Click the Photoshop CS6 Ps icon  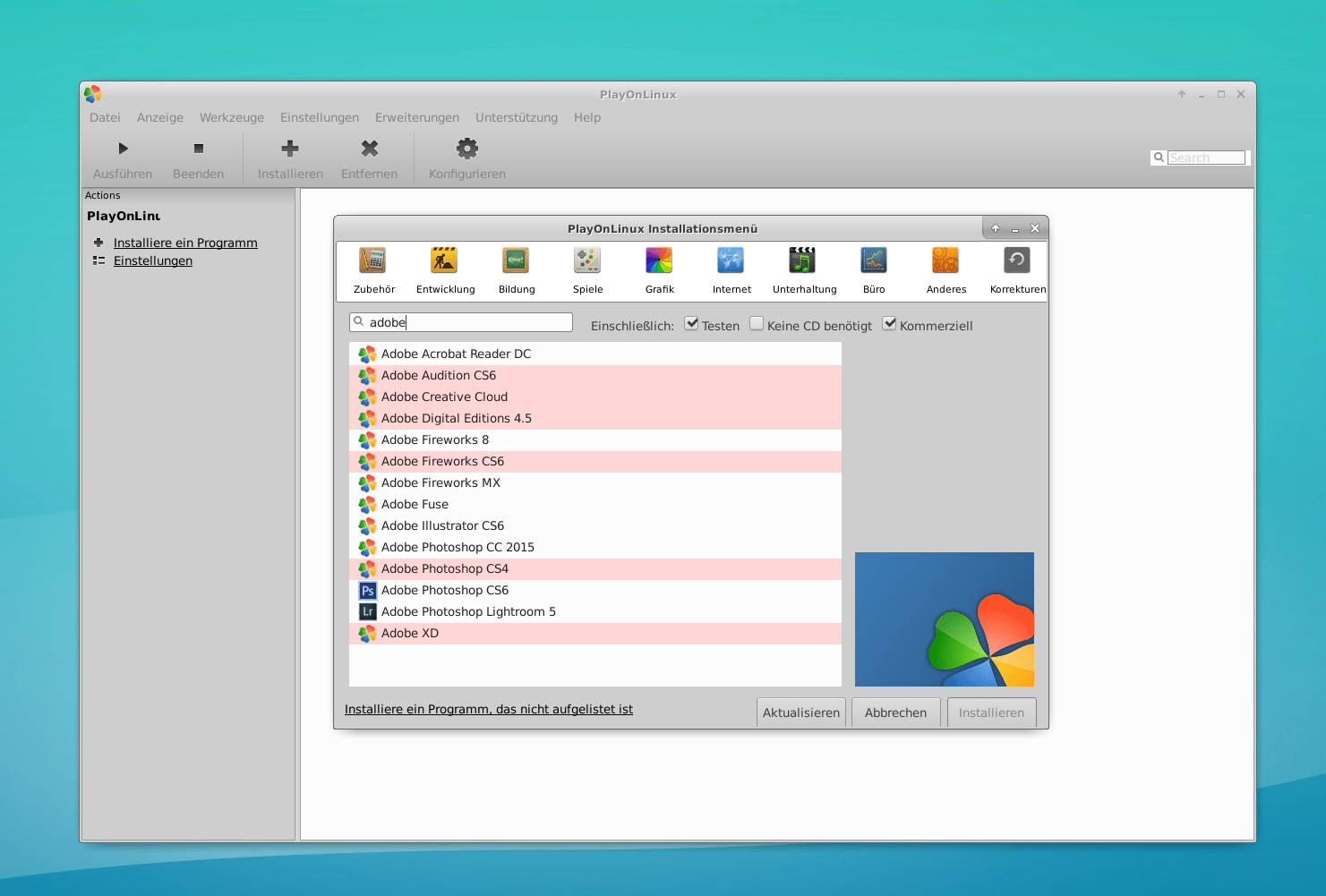[367, 591]
